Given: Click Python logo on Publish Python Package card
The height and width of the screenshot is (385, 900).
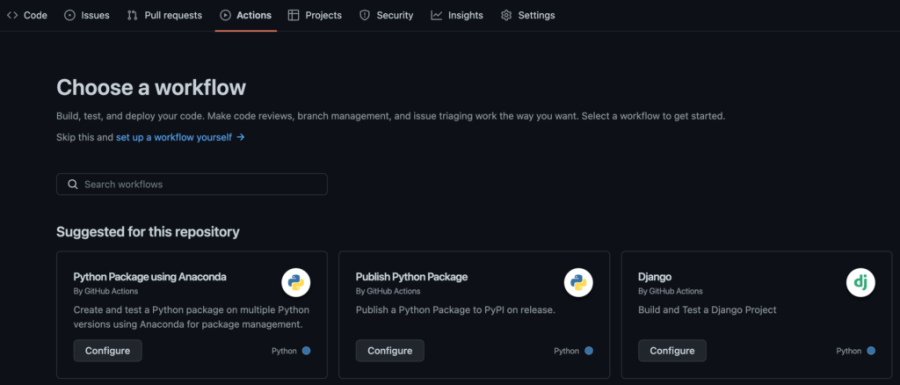Looking at the screenshot, I should 578,282.
